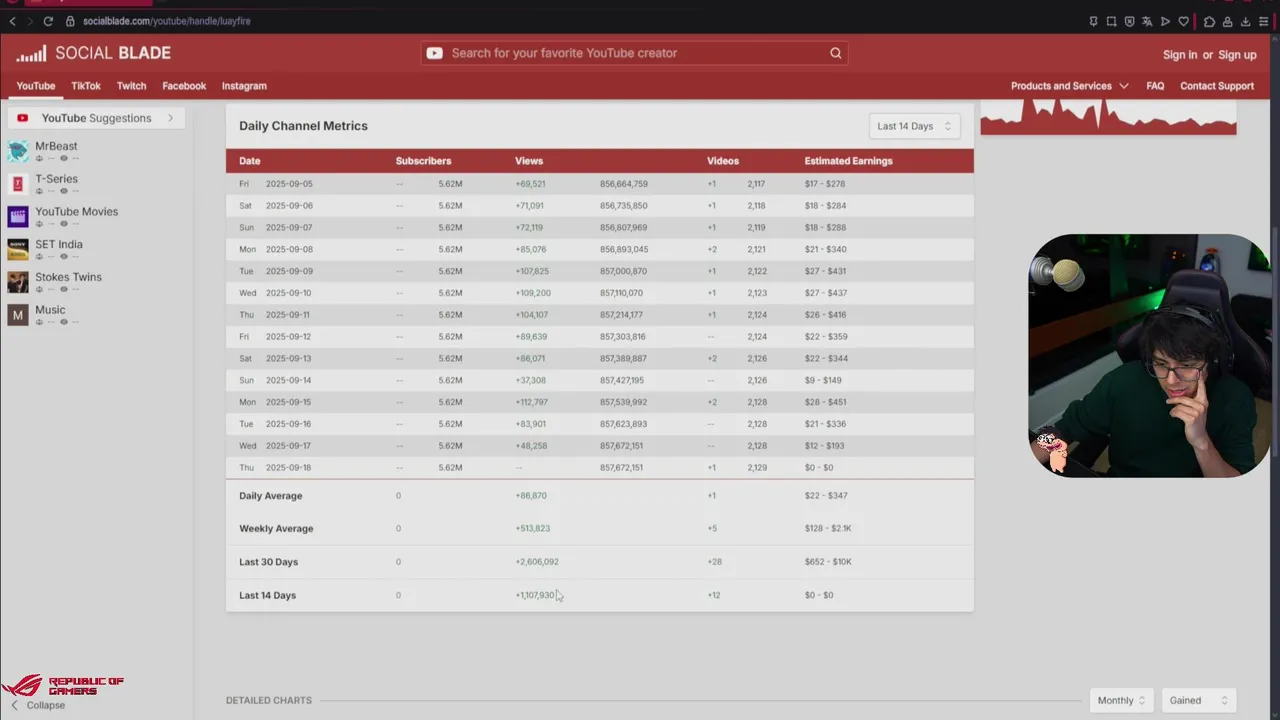
Task: Click the +109,200 views value
Action: [x=533, y=293]
